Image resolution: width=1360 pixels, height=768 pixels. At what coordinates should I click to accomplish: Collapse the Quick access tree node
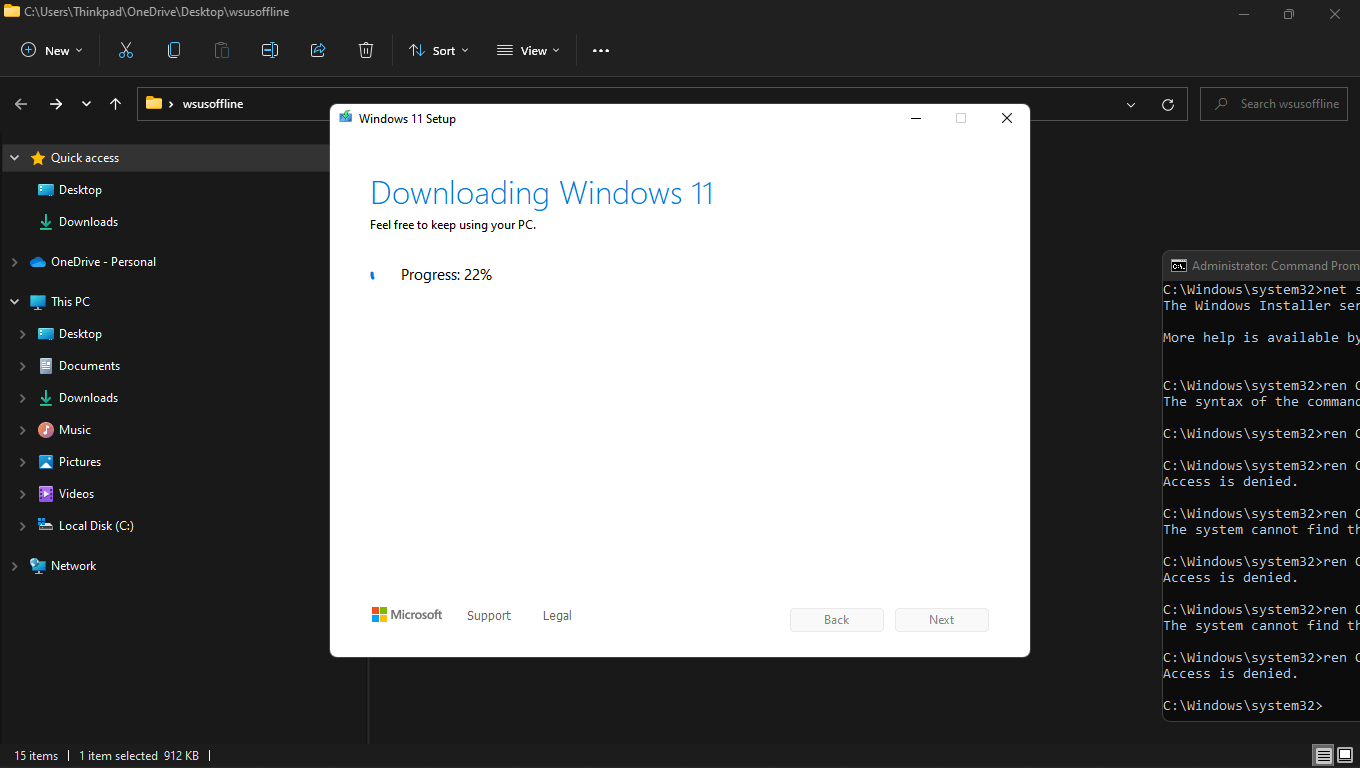14,158
